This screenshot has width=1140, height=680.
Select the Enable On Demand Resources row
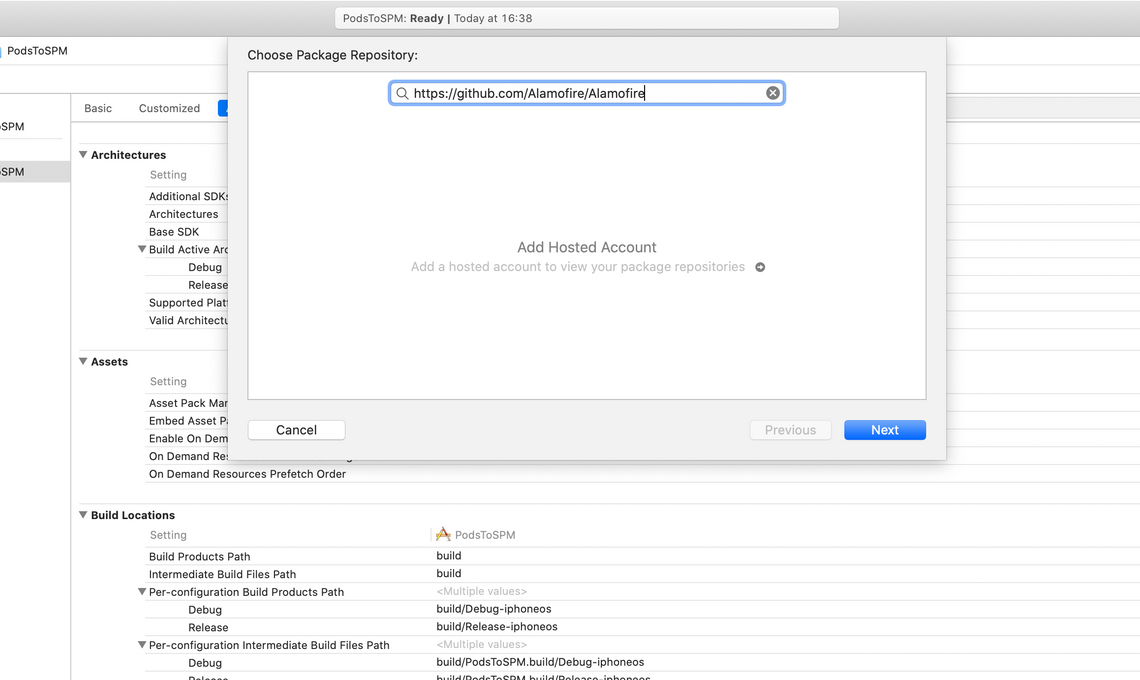(x=188, y=439)
